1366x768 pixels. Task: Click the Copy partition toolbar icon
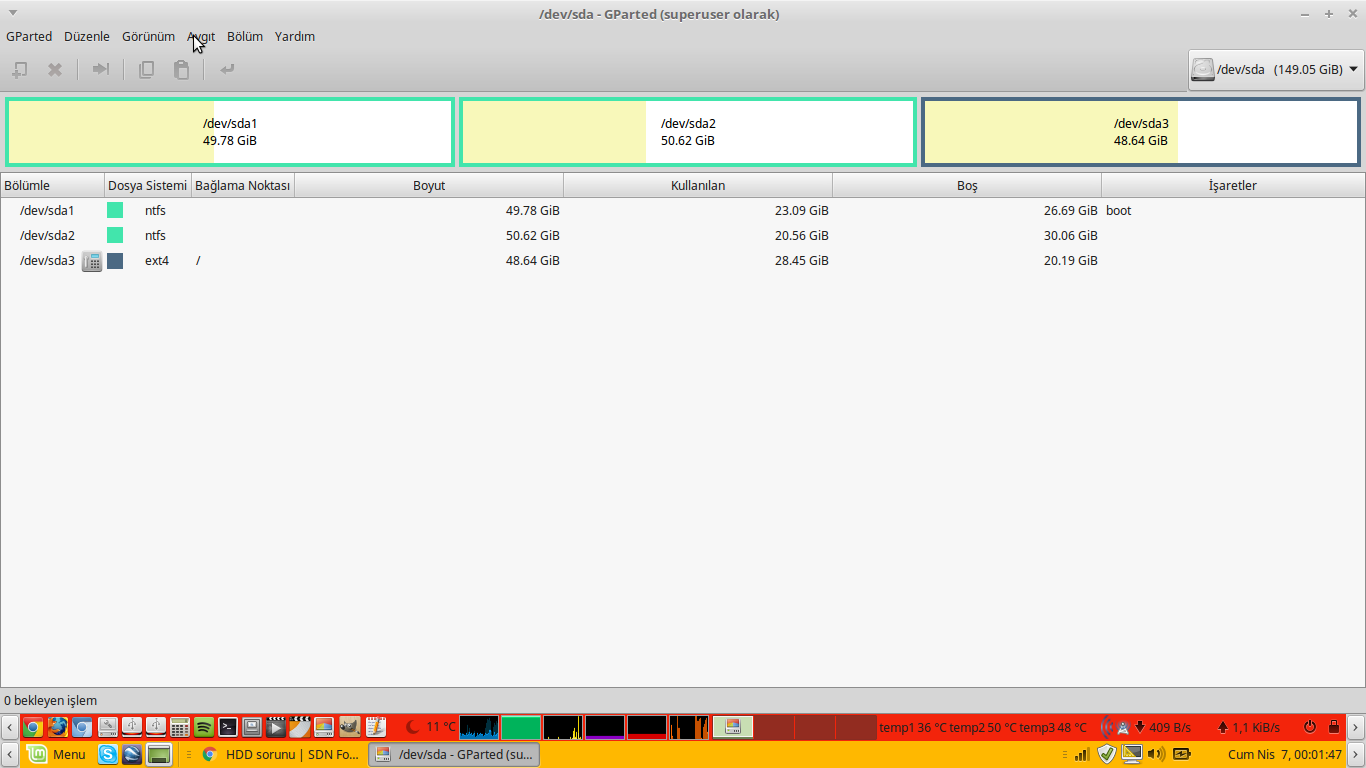146,69
